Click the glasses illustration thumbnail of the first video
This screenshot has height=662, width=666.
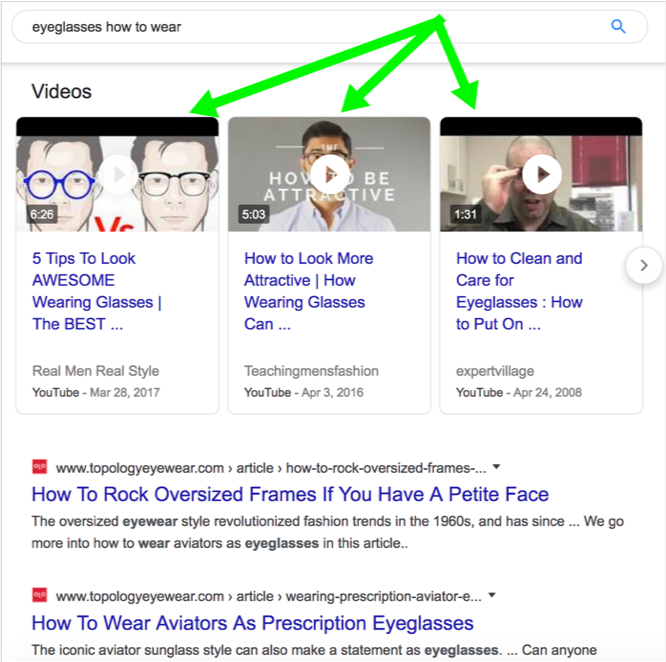click(x=117, y=175)
